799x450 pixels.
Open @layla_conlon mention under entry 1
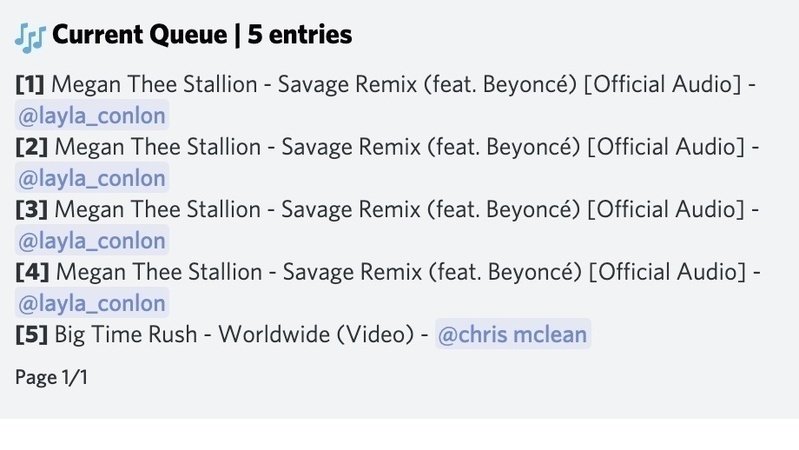(92, 114)
